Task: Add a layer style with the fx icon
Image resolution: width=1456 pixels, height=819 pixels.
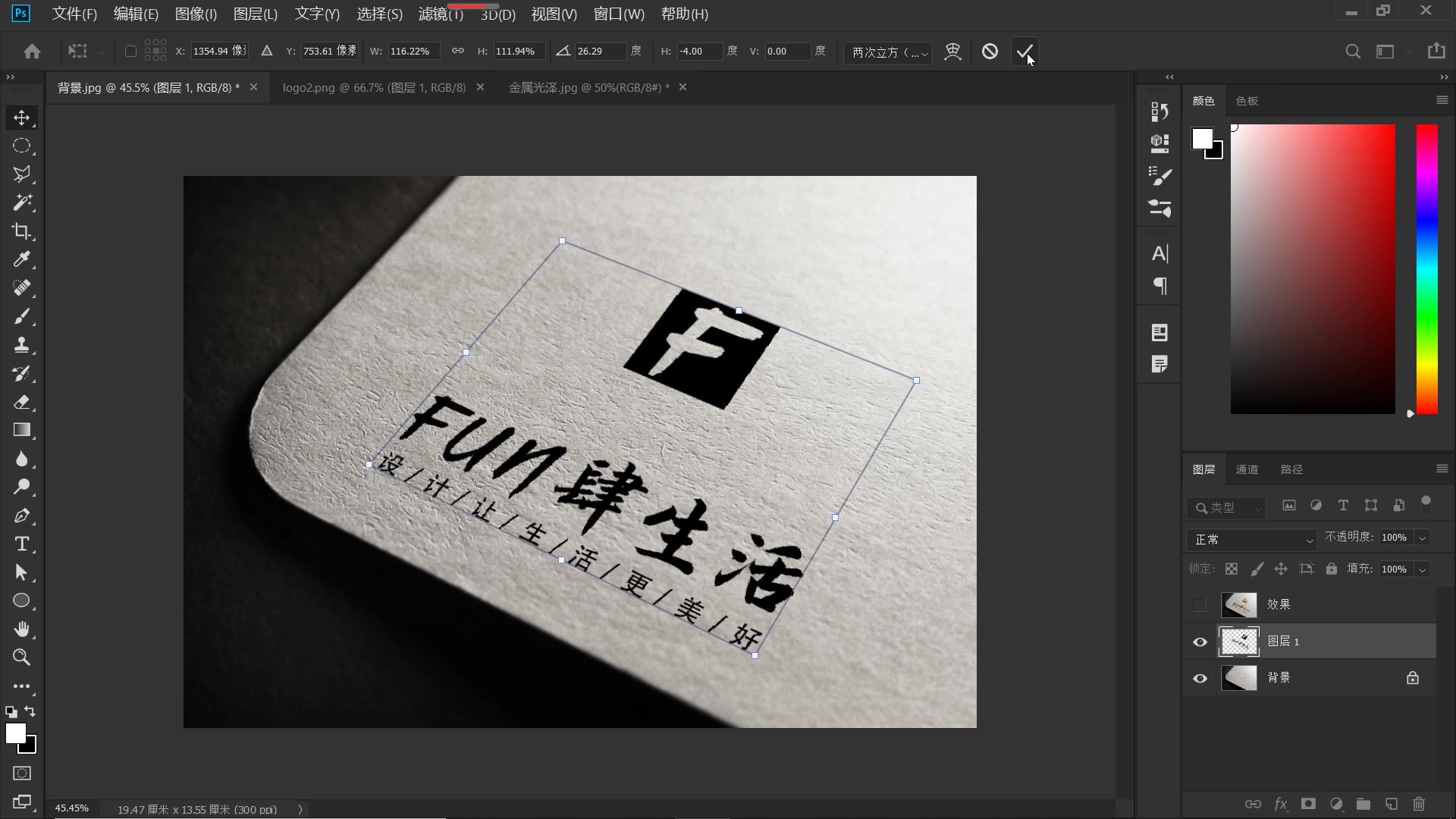Action: [1281, 805]
